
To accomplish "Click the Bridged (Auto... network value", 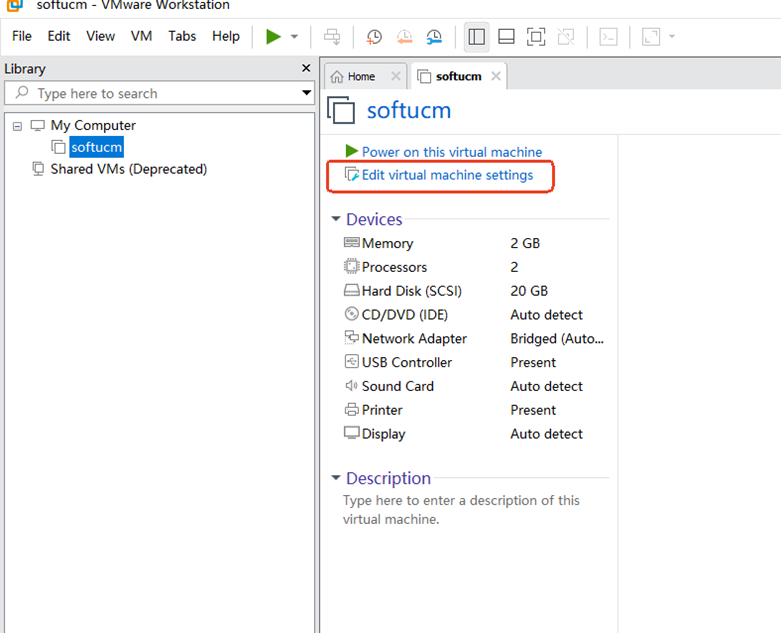I will (557, 339).
